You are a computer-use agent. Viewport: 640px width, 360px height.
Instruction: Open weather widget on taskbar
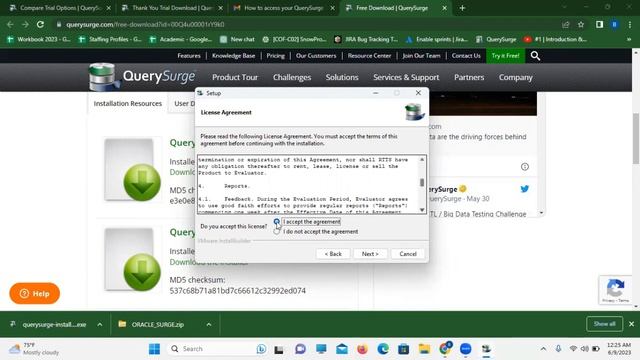[x=34, y=349]
